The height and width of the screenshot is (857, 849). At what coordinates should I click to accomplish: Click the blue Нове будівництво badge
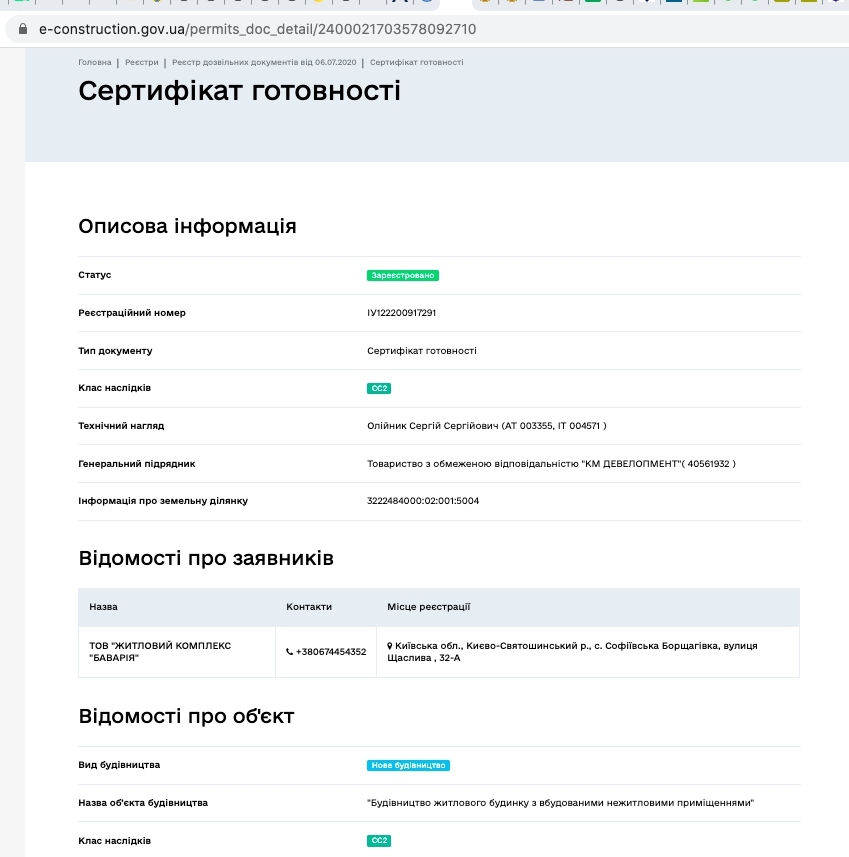408,765
